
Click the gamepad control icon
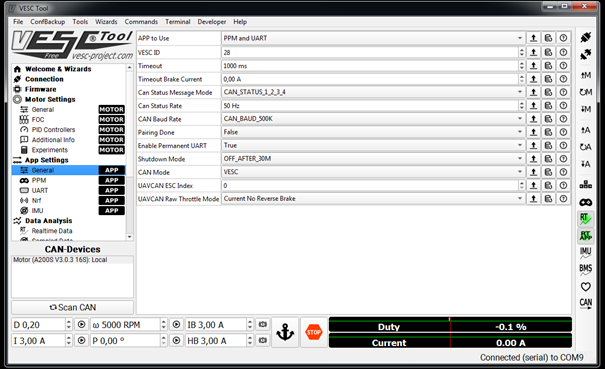tap(585, 202)
